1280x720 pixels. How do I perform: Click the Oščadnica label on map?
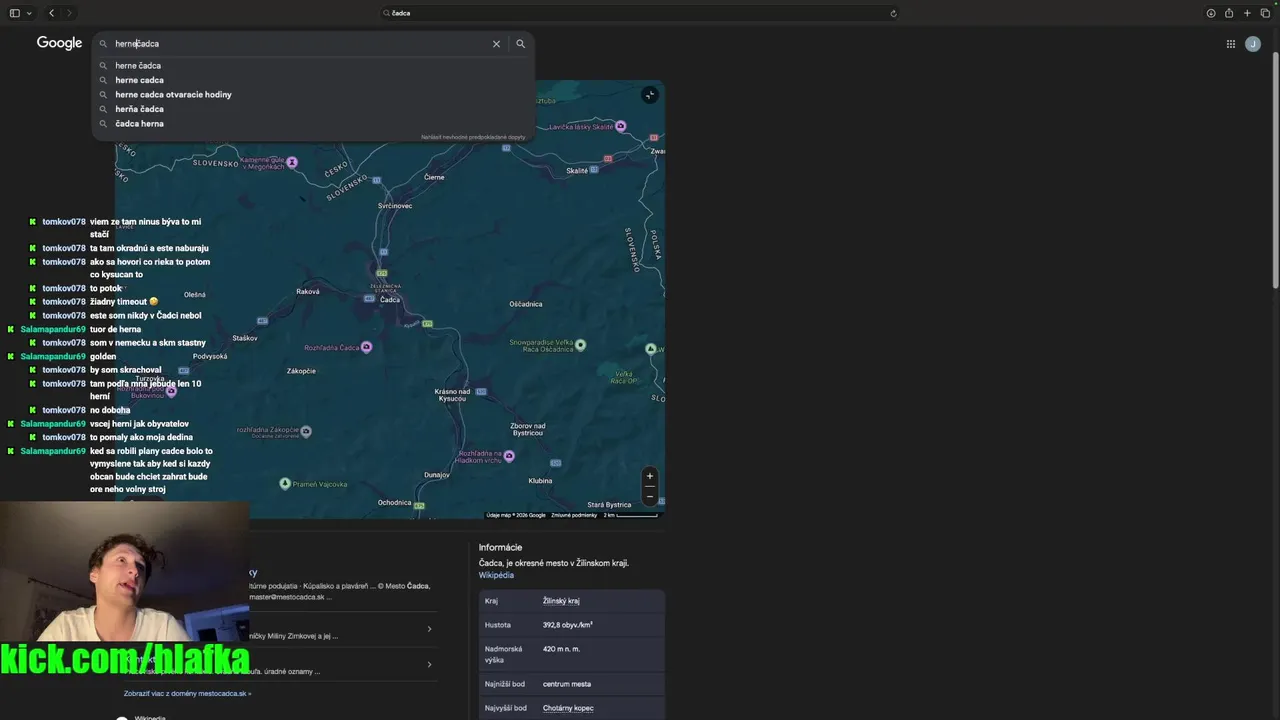point(526,304)
